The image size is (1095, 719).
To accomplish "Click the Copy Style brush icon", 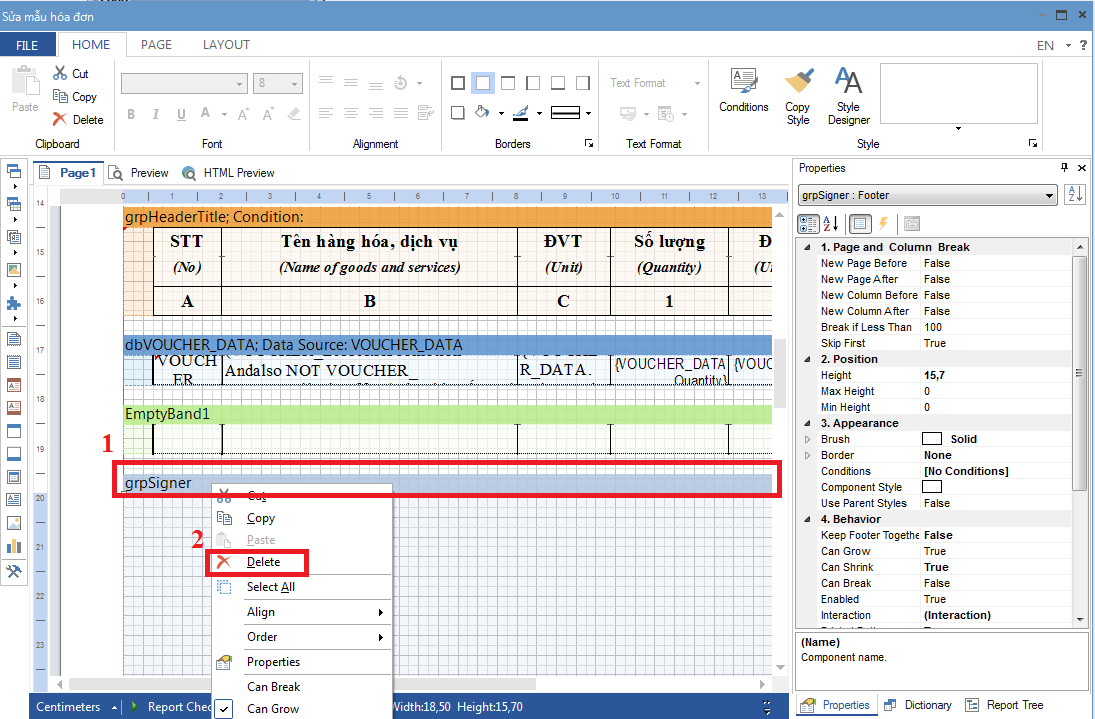I will [798, 81].
